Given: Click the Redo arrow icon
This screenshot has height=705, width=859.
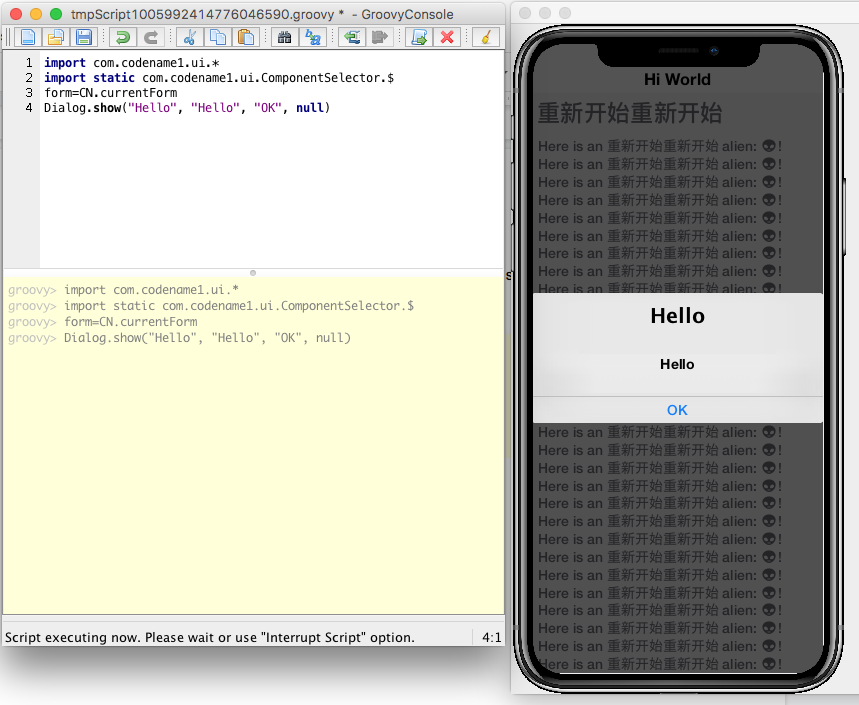Looking at the screenshot, I should (151, 38).
